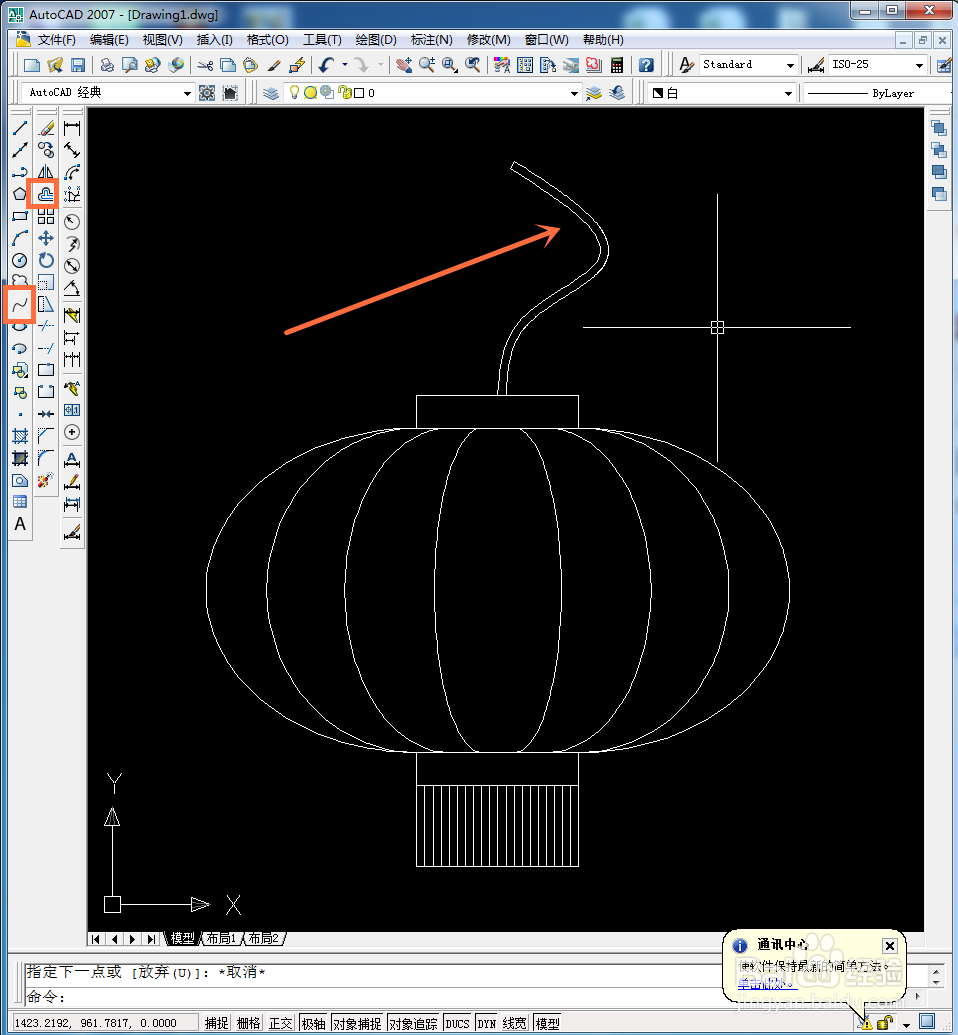Screen dimensions: 958x1035
Task: Activate the Move tool
Action: 46,238
